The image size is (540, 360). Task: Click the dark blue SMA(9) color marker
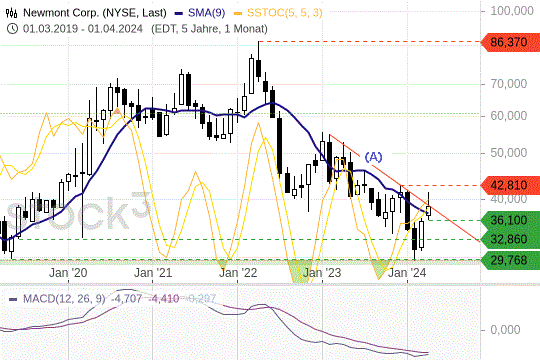point(179,14)
